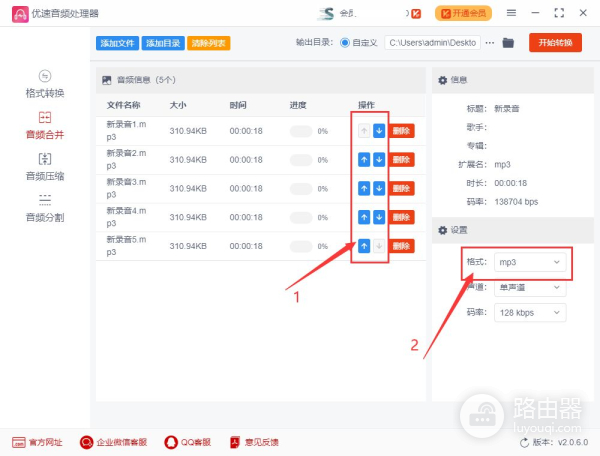This screenshot has width=600, height=456.
Task: Click the 清除列表 clear list button
Action: 209,43
